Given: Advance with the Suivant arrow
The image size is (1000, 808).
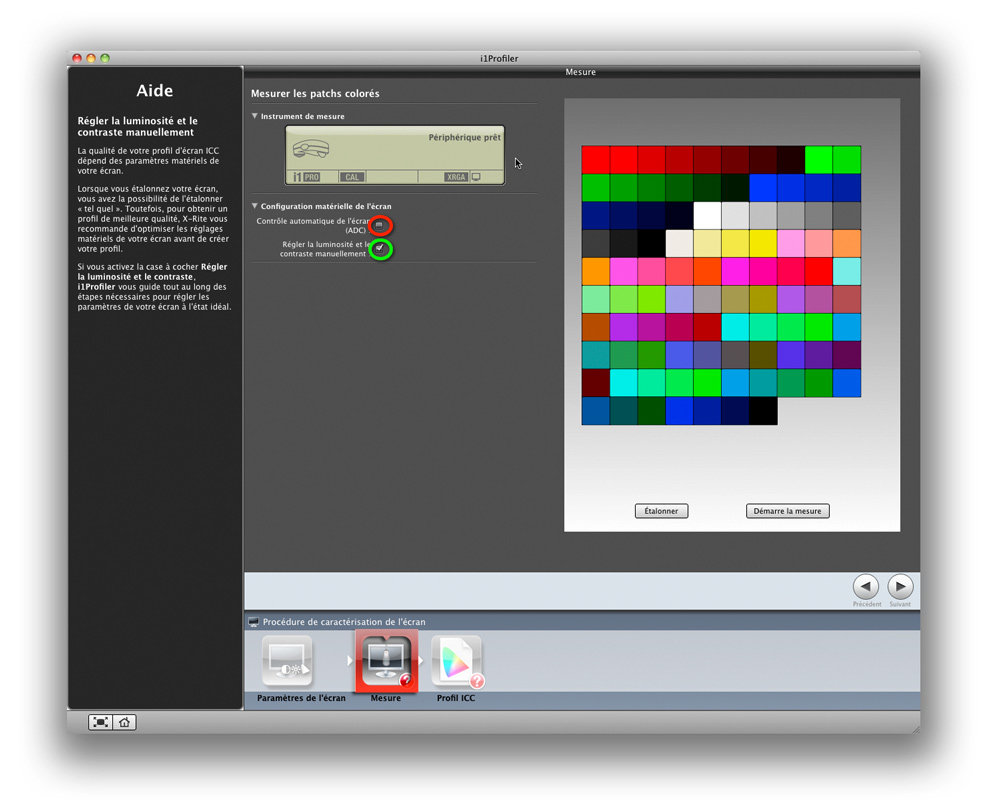Looking at the screenshot, I should (x=900, y=586).
